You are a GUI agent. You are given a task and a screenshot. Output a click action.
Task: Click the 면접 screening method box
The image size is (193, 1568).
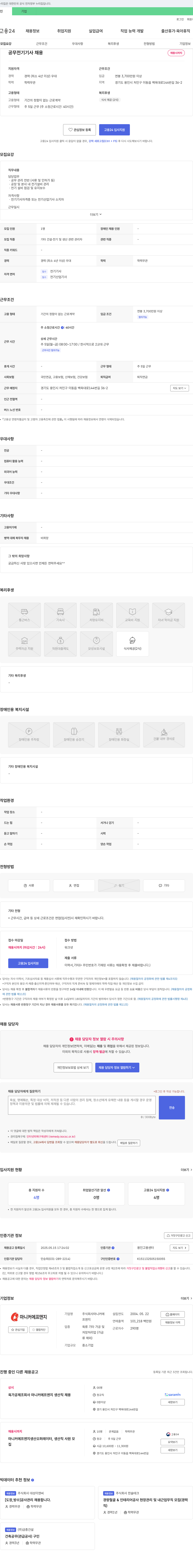[74, 886]
